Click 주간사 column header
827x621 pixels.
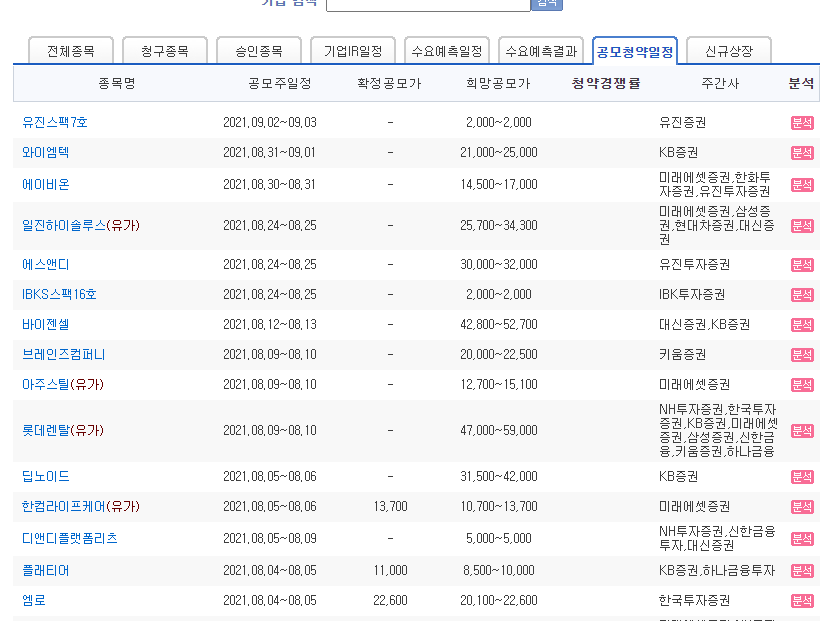720,83
